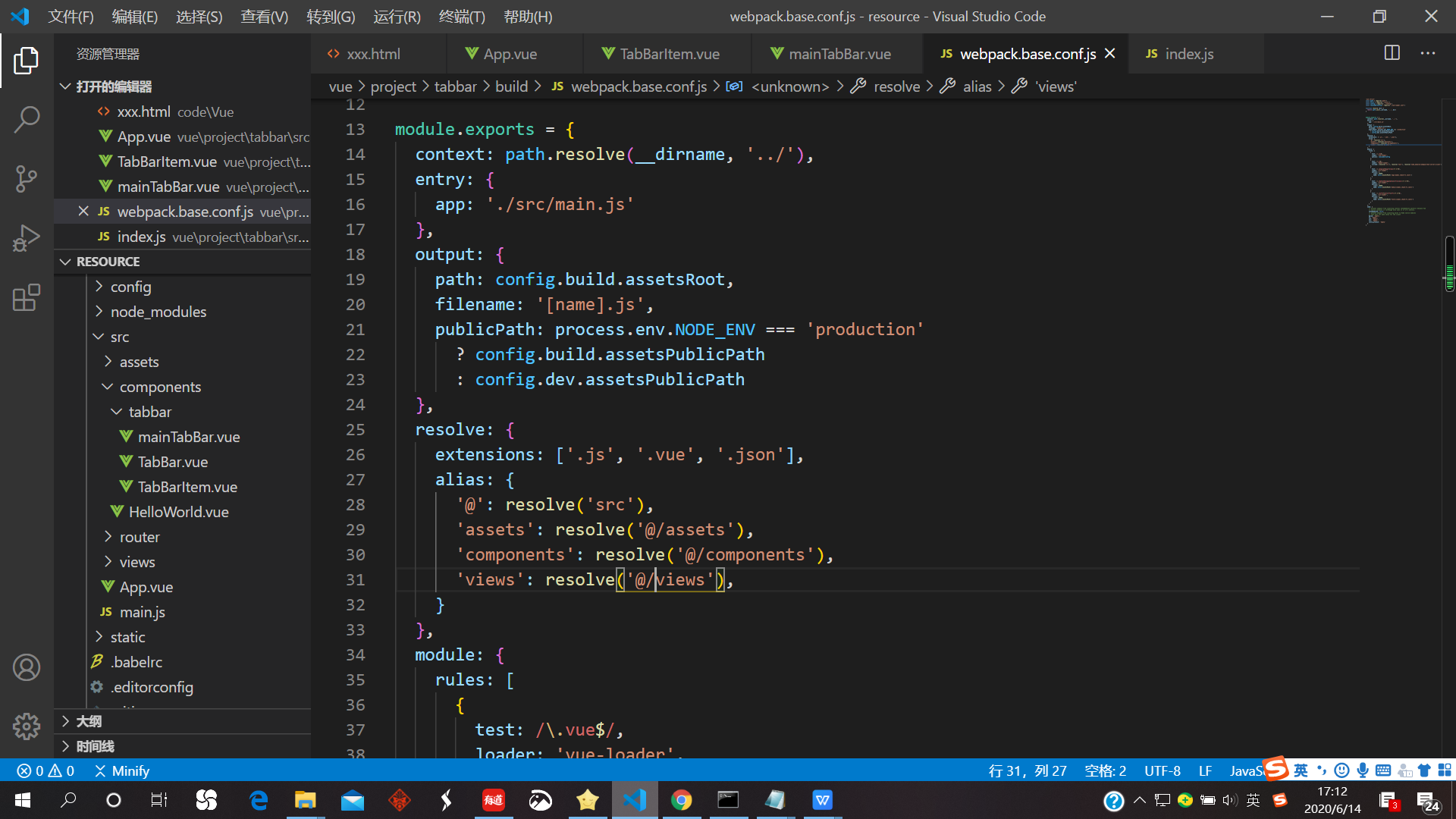Viewport: 1456px width, 819px height.
Task: Open Google Chrome from the taskbar
Action: (681, 800)
